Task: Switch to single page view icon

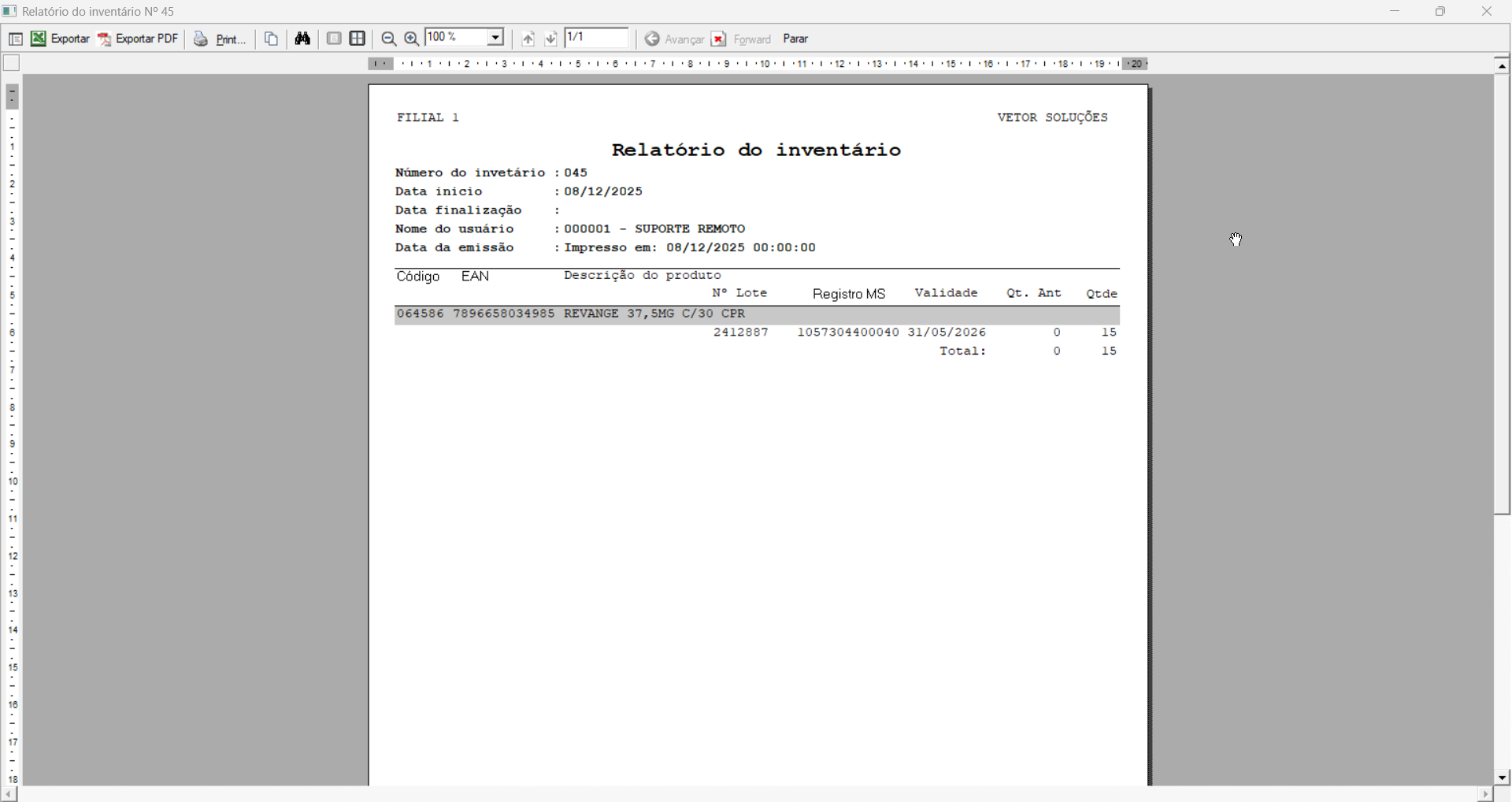Action: (x=335, y=39)
